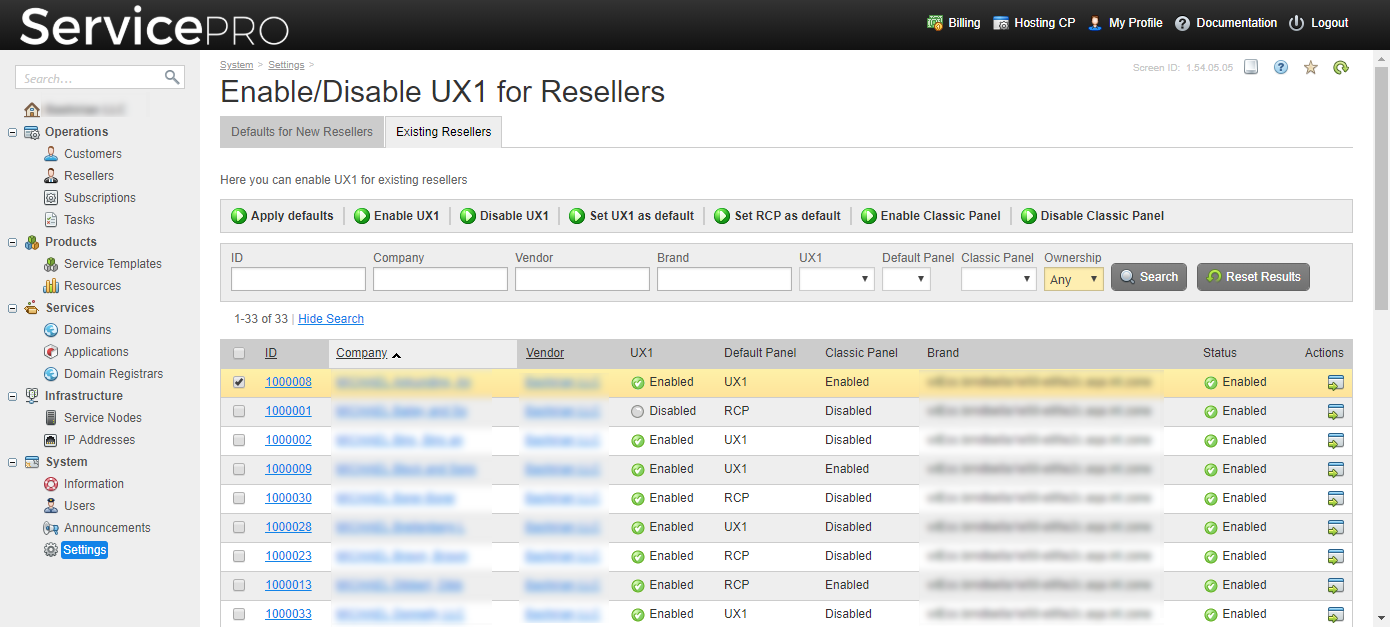Toggle the select-all checkbox in the table header

[x=239, y=353]
